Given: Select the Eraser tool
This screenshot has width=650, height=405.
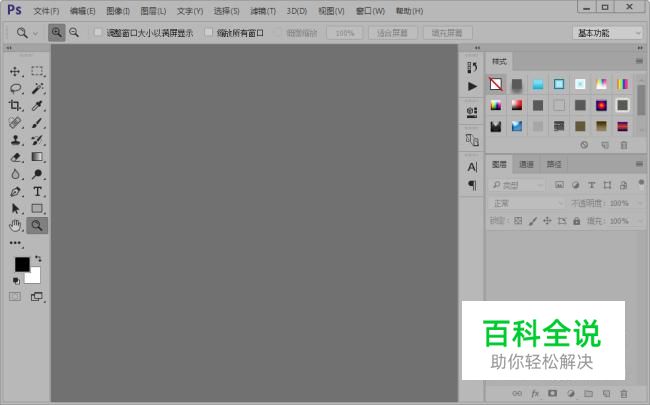Looking at the screenshot, I should (x=15, y=157).
